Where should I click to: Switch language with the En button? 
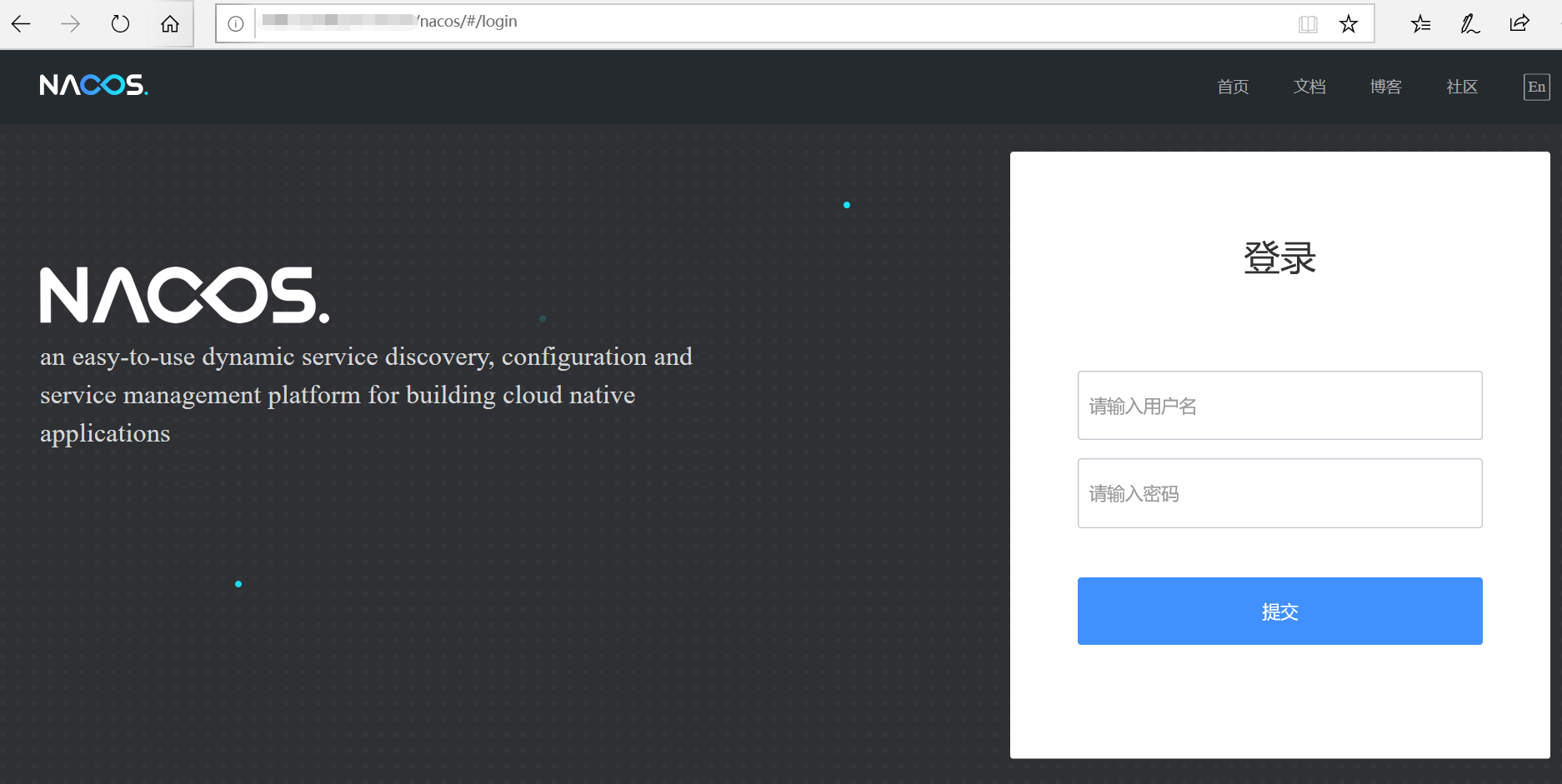click(1537, 87)
